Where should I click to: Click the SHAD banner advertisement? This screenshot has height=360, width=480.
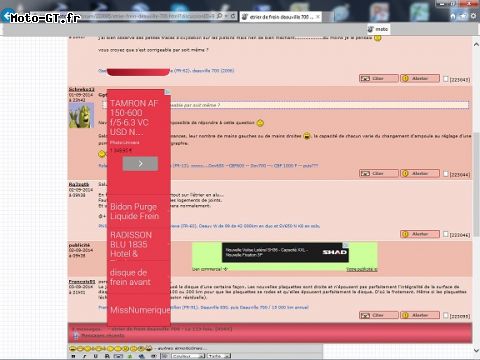click(x=285, y=252)
